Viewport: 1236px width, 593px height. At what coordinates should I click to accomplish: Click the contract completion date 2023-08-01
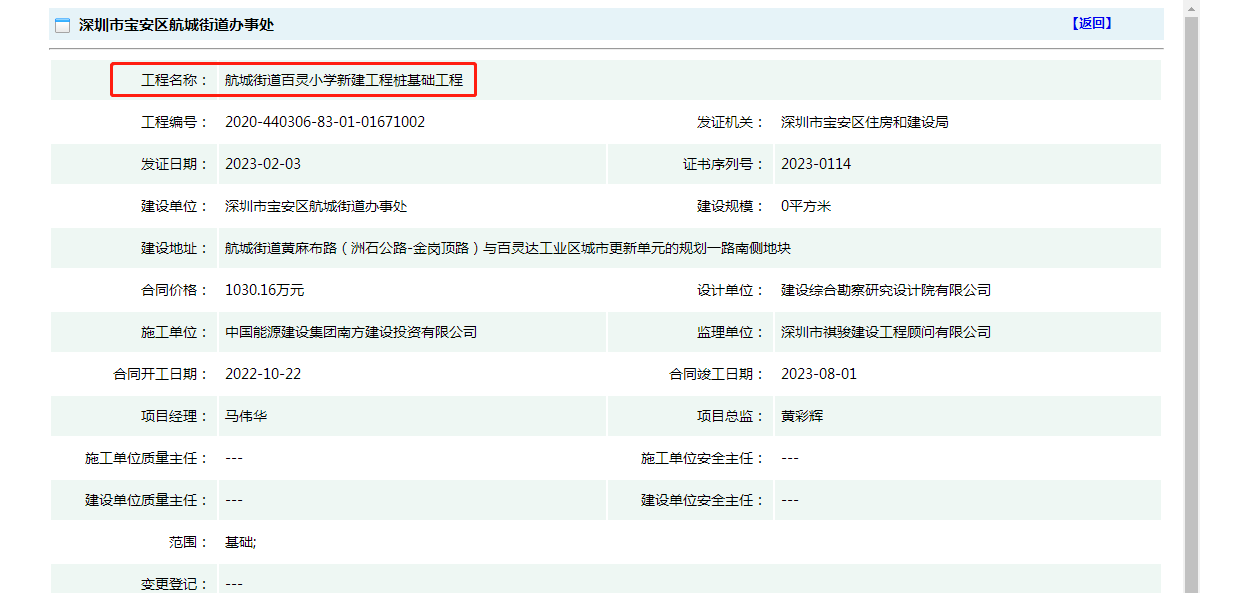[x=819, y=374]
